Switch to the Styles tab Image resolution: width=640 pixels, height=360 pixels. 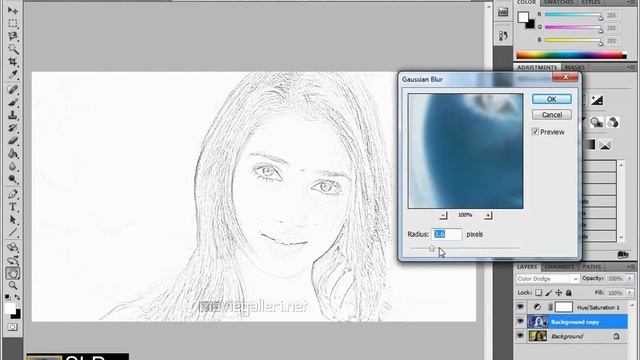pos(591,2)
